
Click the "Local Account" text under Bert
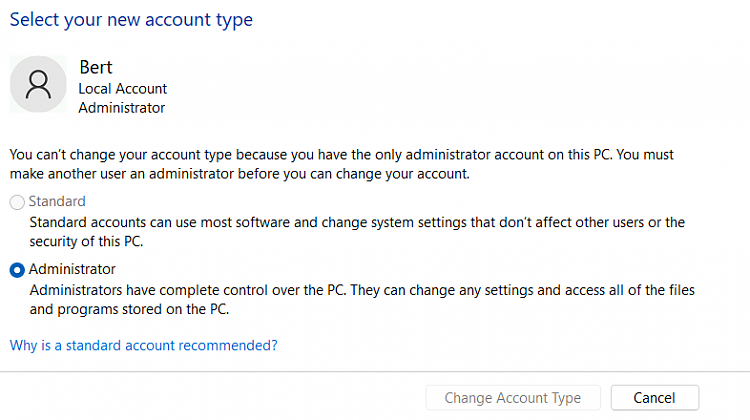coord(122,89)
